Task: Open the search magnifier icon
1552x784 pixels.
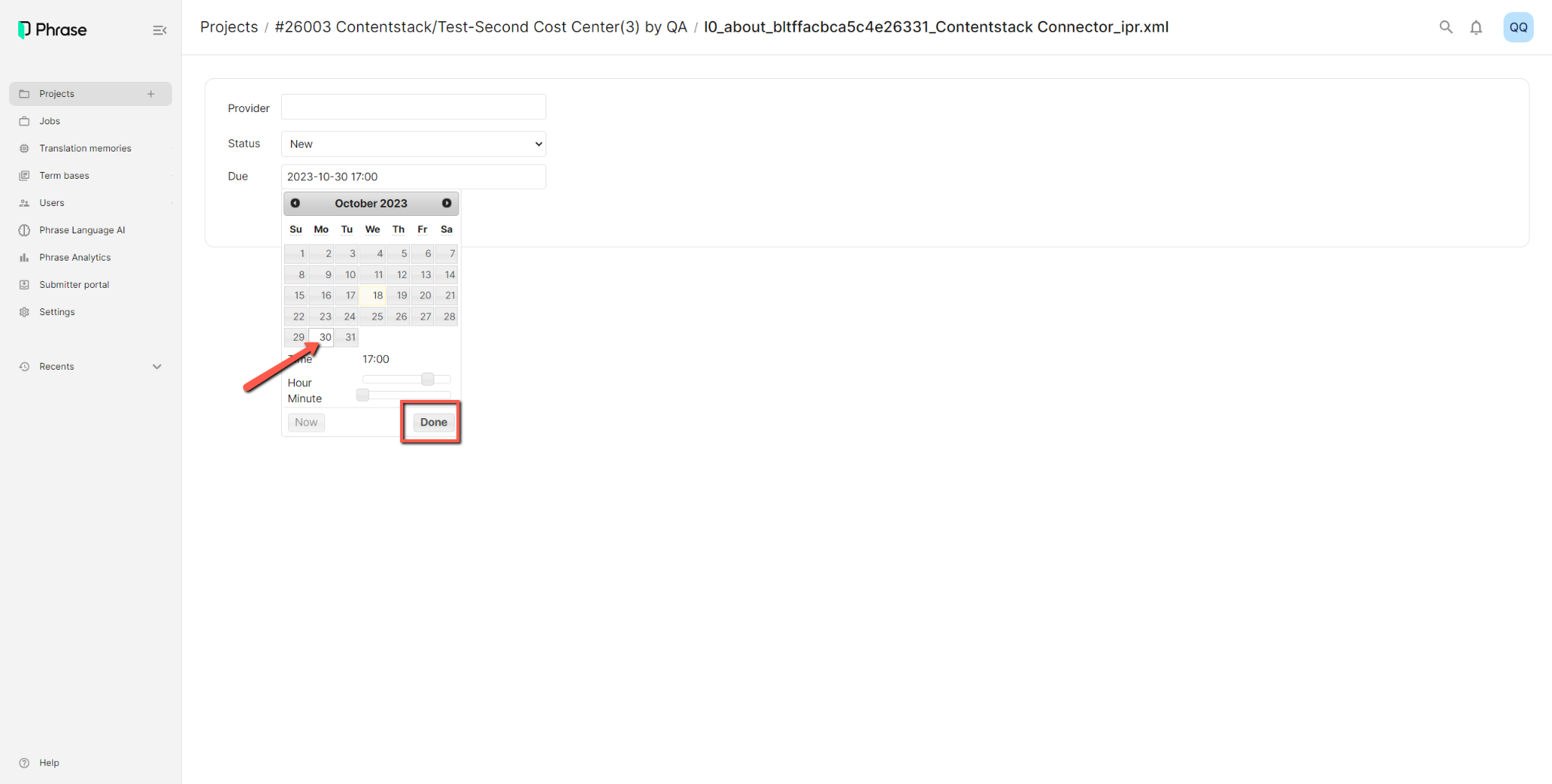Action: (x=1446, y=27)
